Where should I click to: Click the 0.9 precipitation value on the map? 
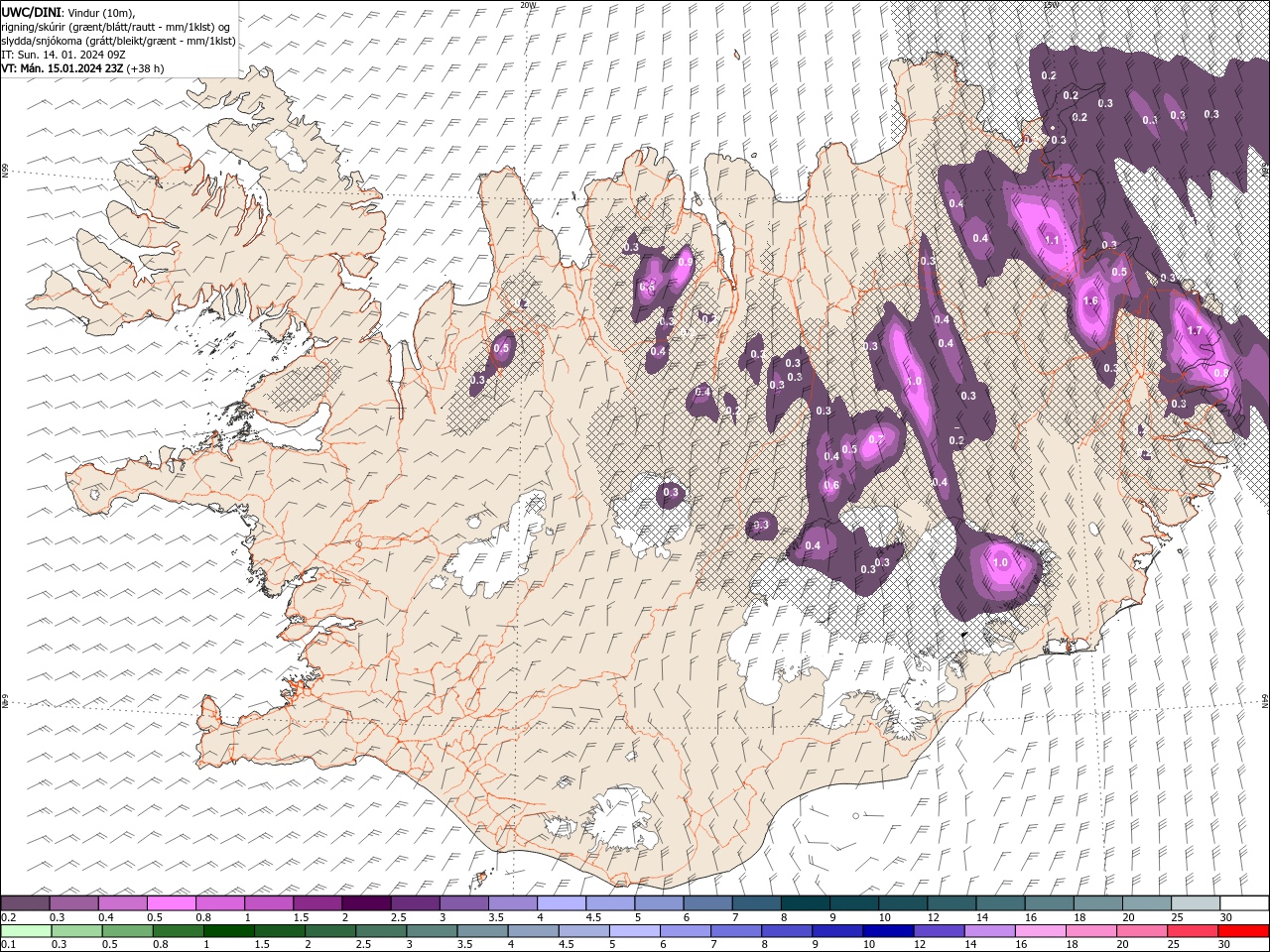(685, 262)
